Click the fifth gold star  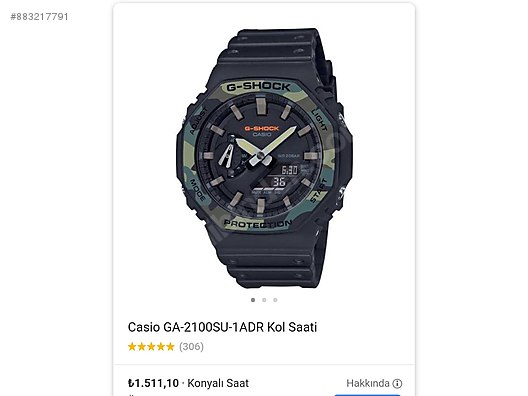click(x=170, y=346)
